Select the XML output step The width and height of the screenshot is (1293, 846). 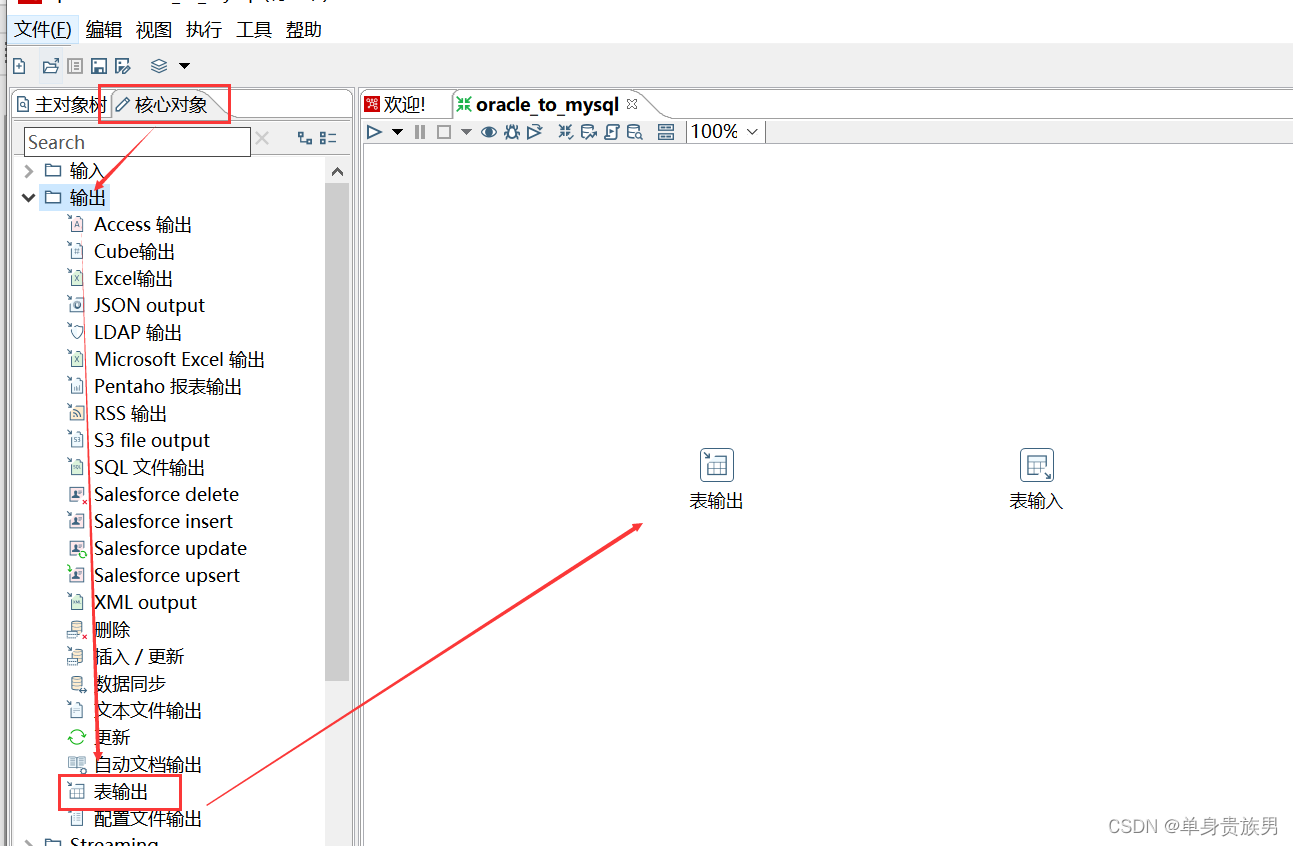145,603
